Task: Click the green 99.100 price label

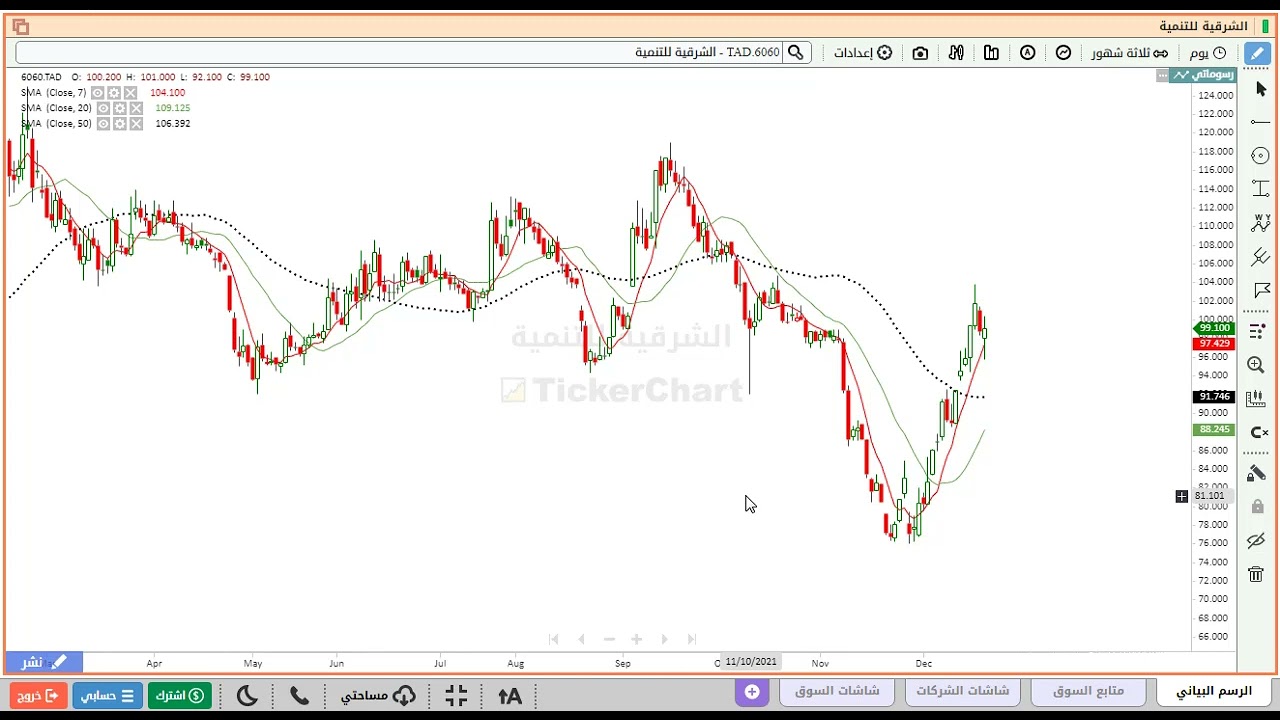Action: click(x=1214, y=328)
